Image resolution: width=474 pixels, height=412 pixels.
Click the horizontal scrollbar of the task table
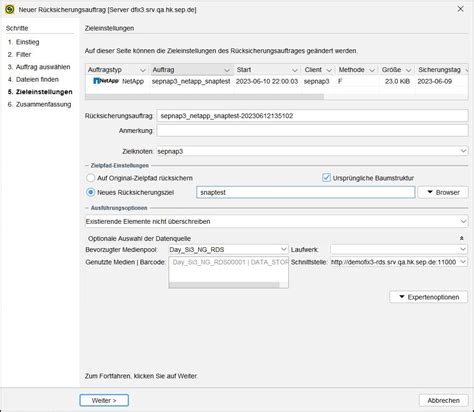click(x=204, y=97)
